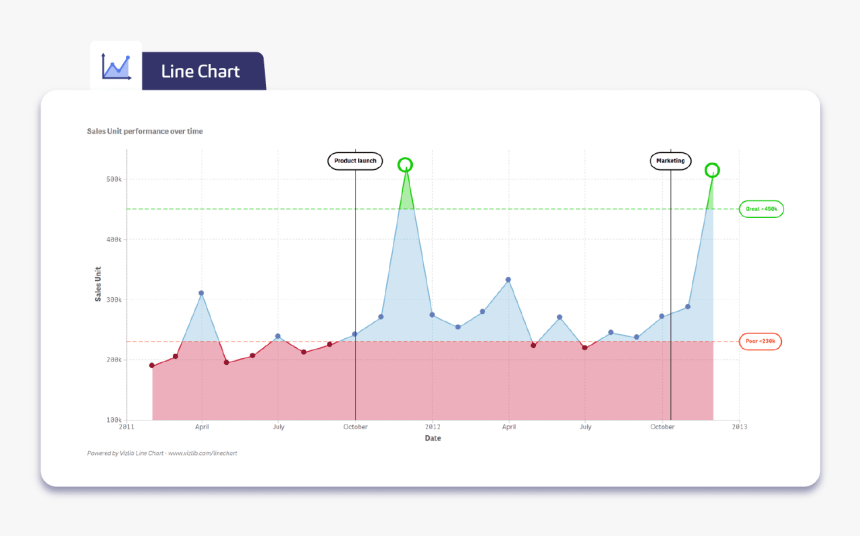Click the Date x-axis title
The image size is (860, 536).
(x=433, y=438)
